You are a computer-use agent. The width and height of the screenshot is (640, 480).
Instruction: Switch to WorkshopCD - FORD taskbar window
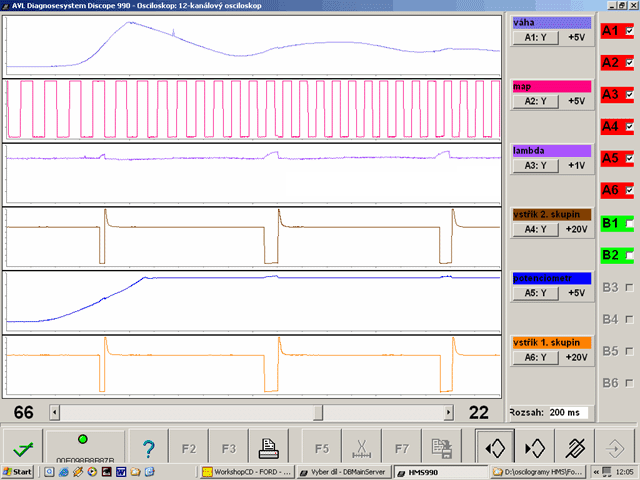click(x=247, y=472)
